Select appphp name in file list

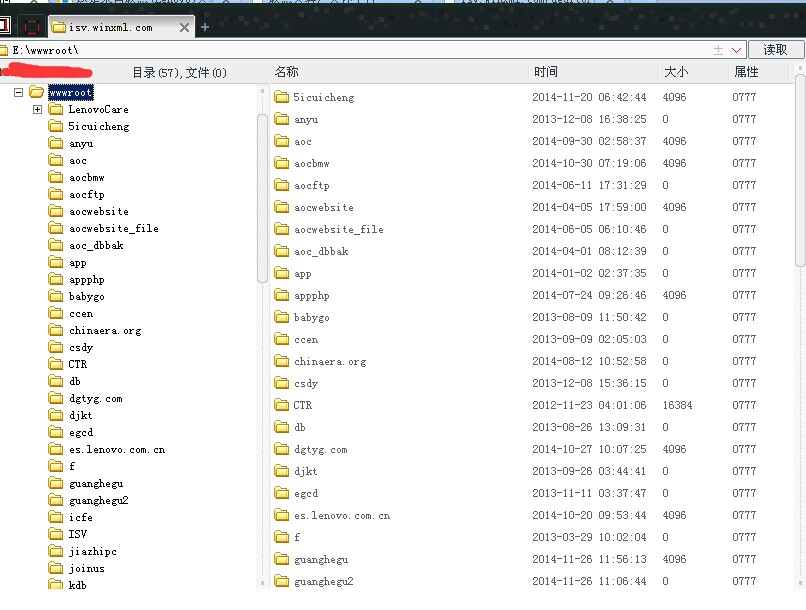pos(312,295)
